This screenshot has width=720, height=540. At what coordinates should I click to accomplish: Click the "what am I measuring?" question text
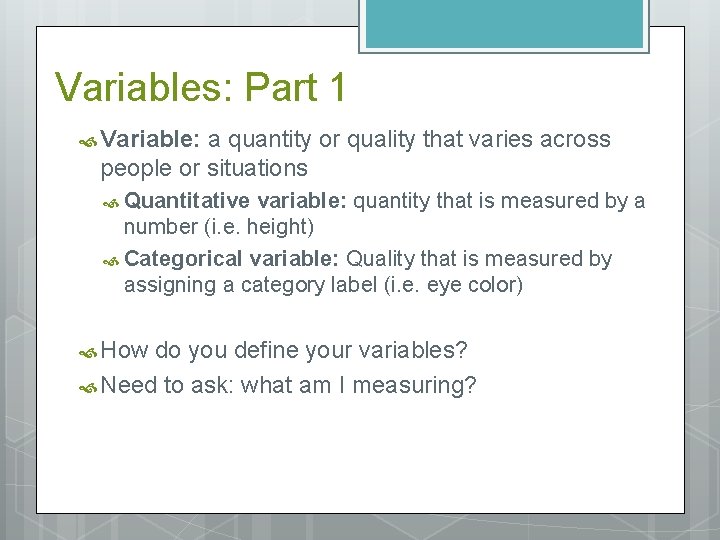pos(359,385)
